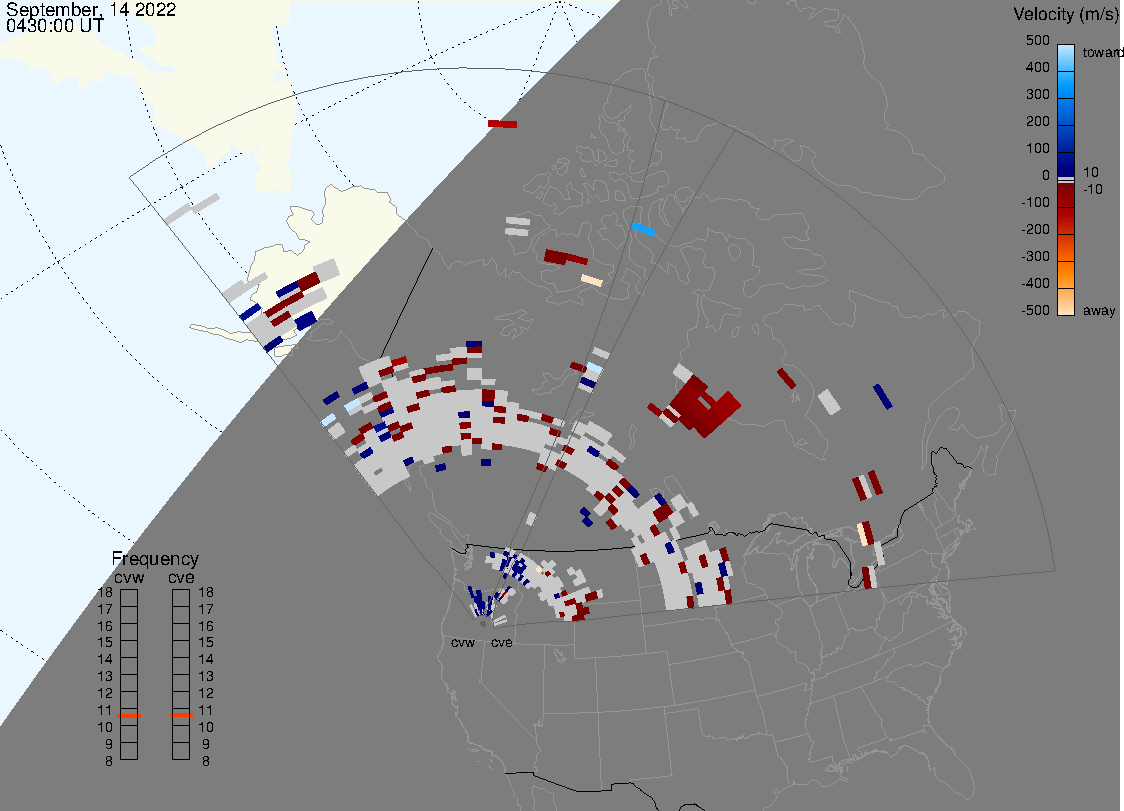
Task: Click the red frequency marker on cvw bar
Action: (x=129, y=716)
